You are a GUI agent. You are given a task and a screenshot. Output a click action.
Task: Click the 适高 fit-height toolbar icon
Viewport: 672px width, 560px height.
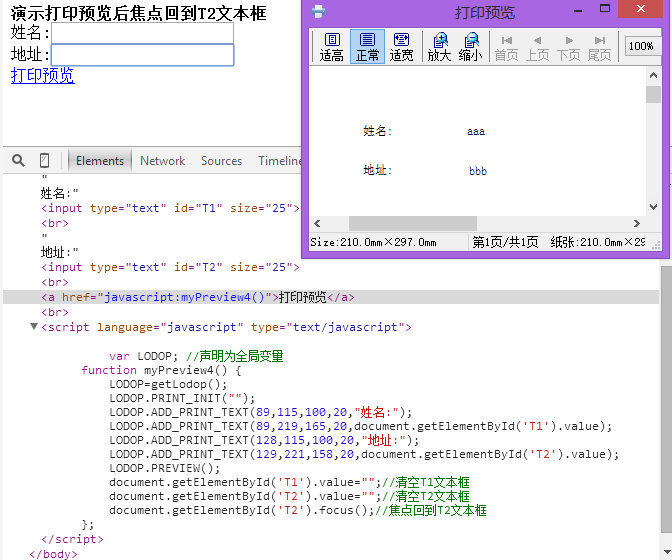pos(332,47)
